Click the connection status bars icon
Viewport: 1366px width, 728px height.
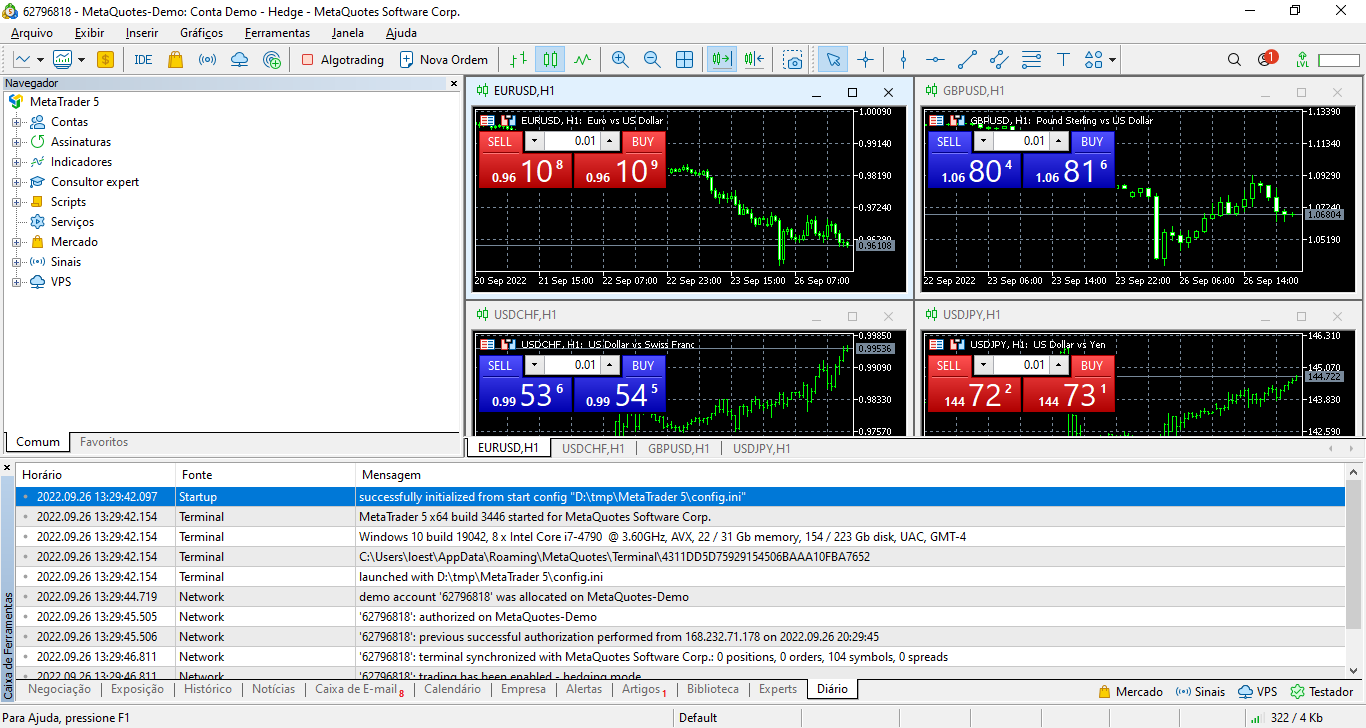coord(1255,718)
